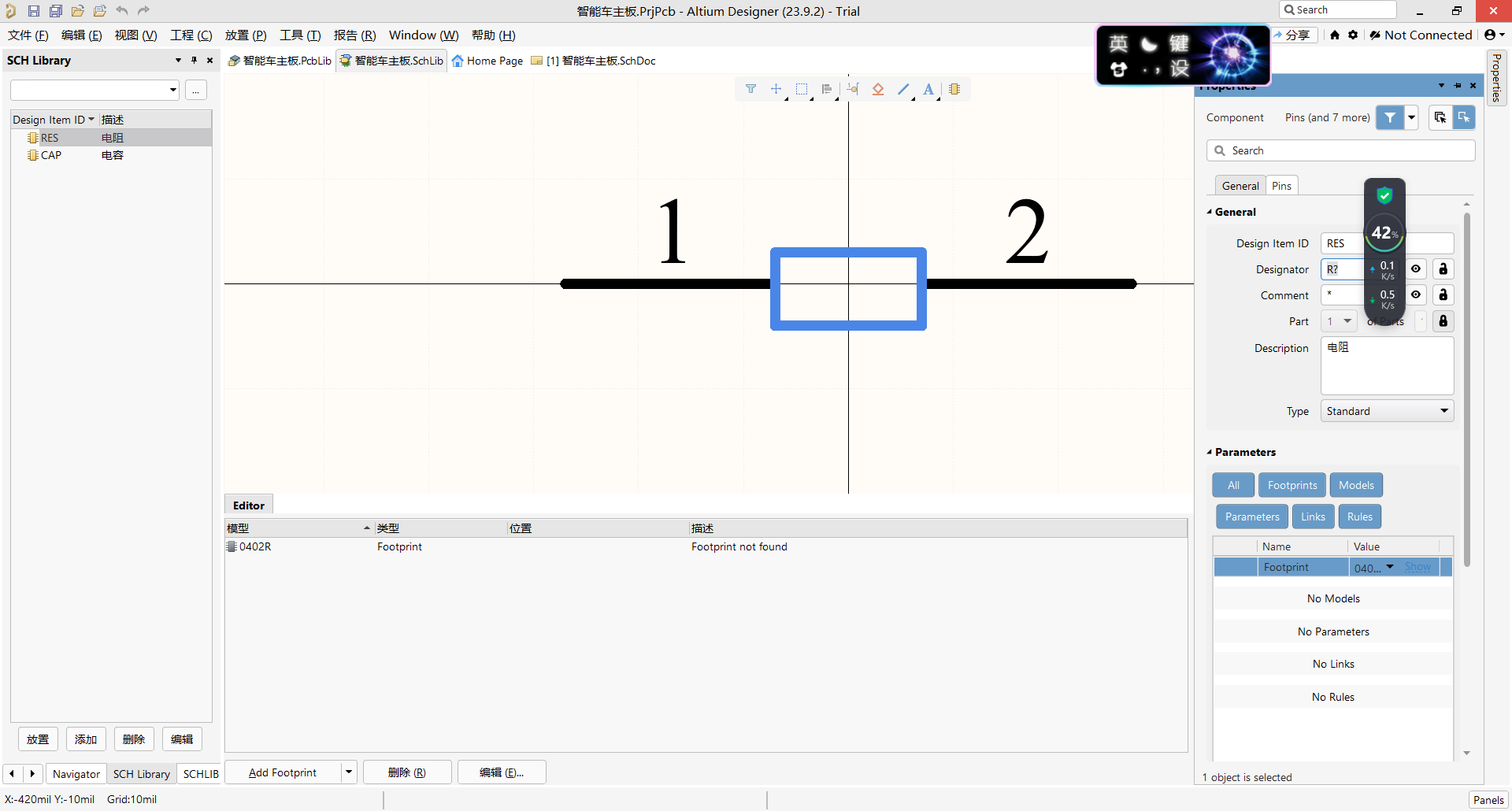Screen dimensions: 1512x811
Task: Select the Place Pin tool
Action: 852,89
